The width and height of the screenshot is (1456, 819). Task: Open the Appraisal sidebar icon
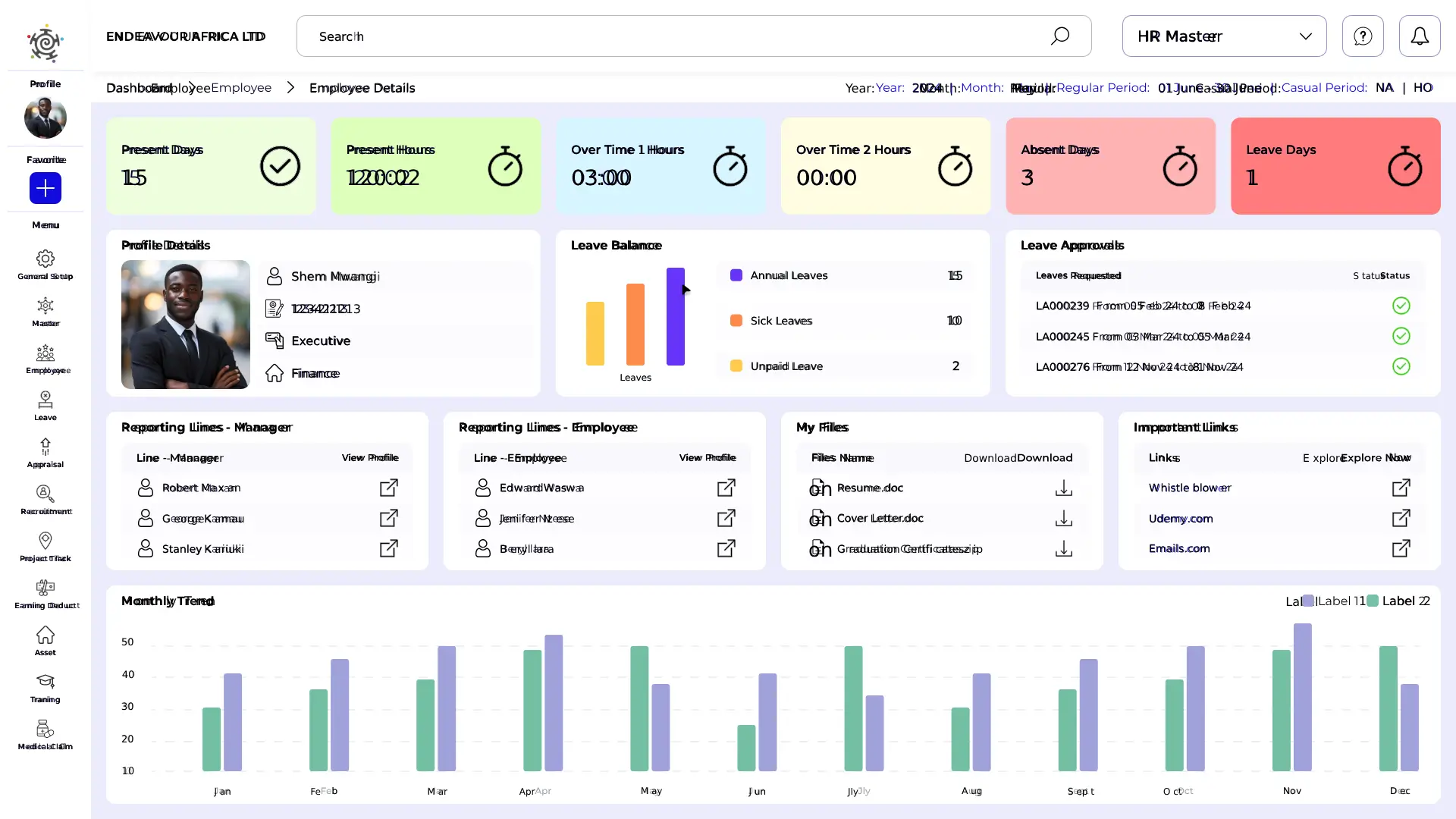45,447
